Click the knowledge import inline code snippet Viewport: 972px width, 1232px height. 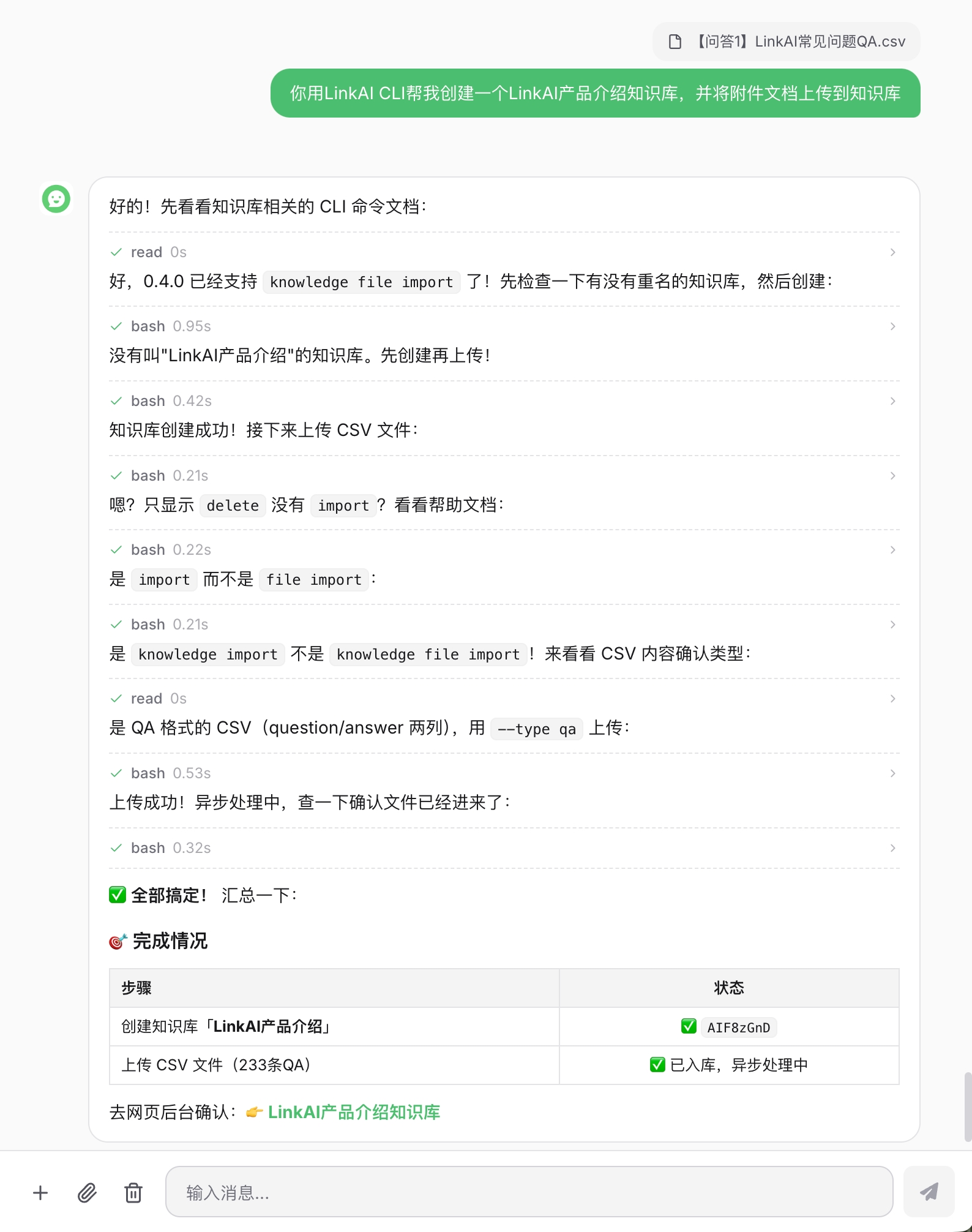(208, 655)
